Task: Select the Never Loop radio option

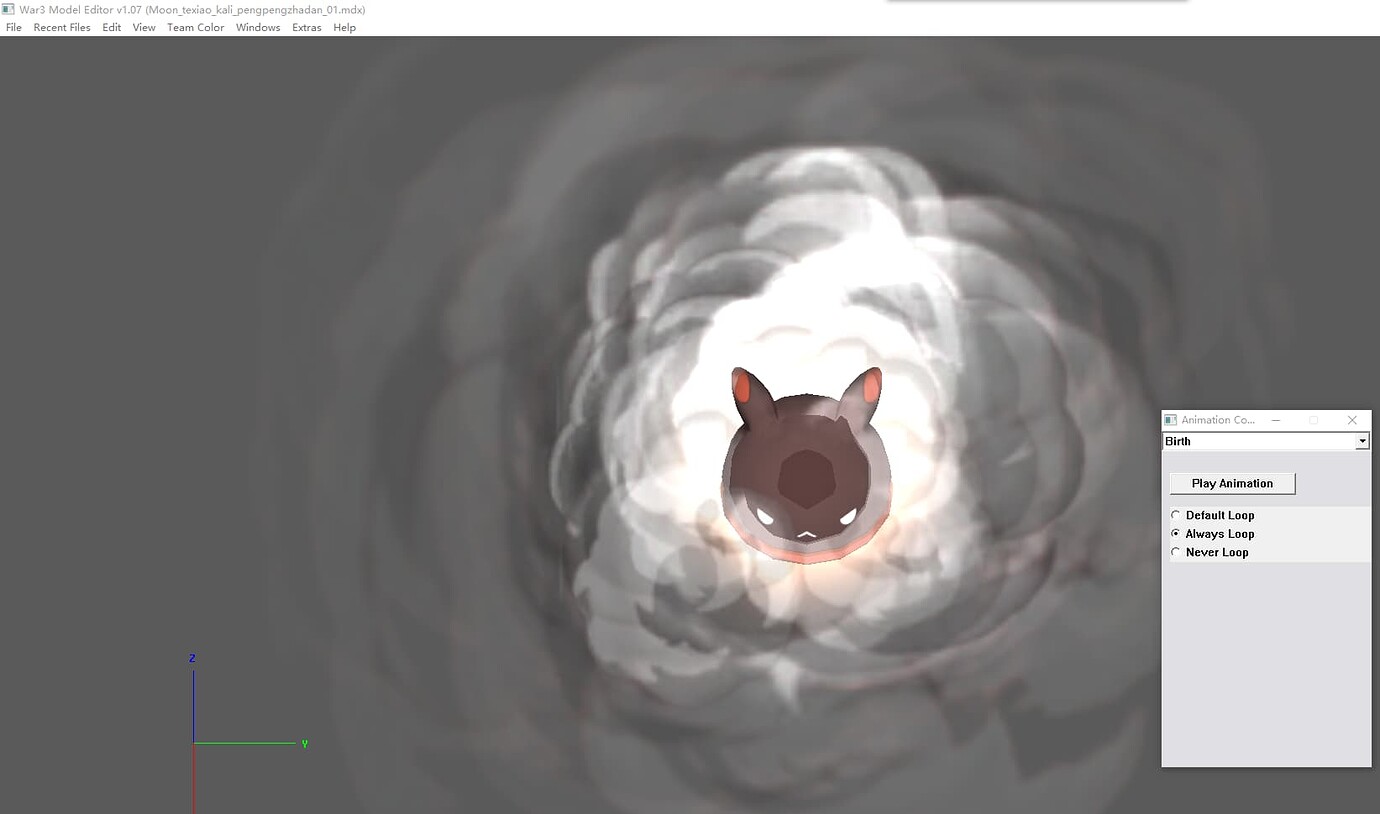Action: (x=1209, y=552)
